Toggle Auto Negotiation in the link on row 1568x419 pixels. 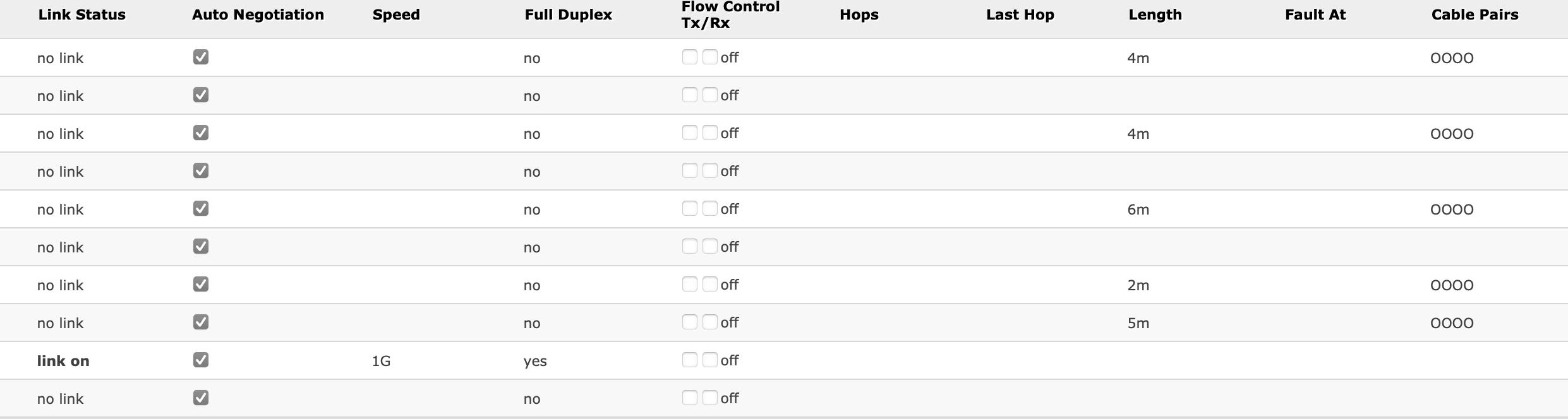coord(201,360)
